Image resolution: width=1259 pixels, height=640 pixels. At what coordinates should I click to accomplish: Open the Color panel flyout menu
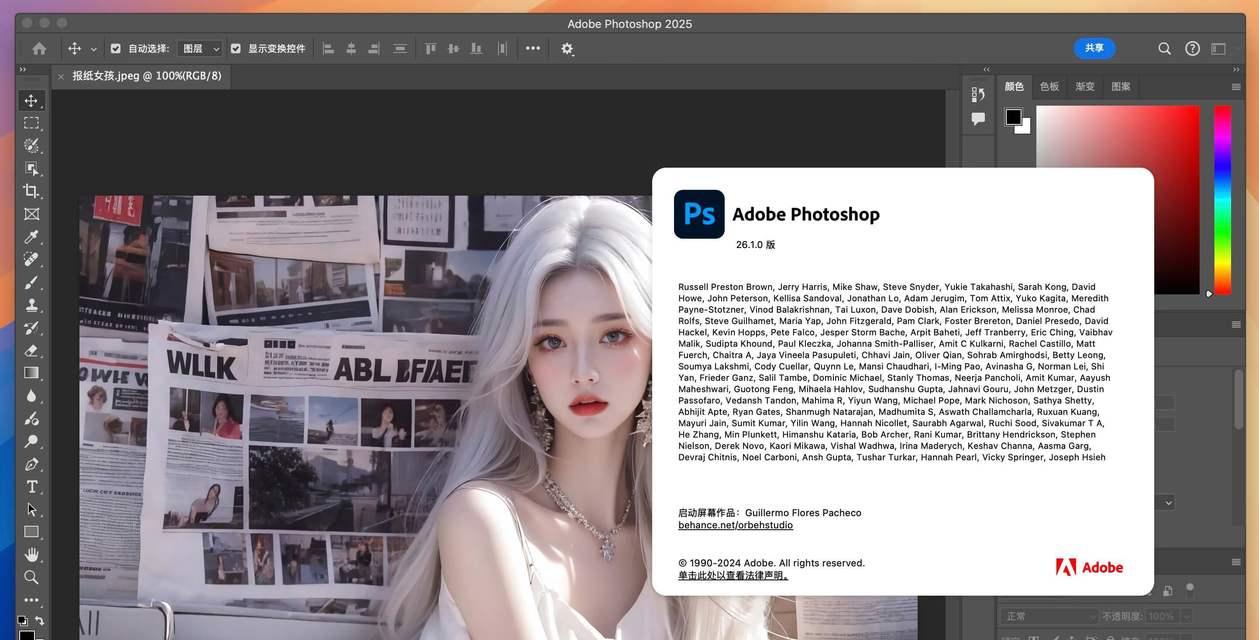pos(1236,87)
